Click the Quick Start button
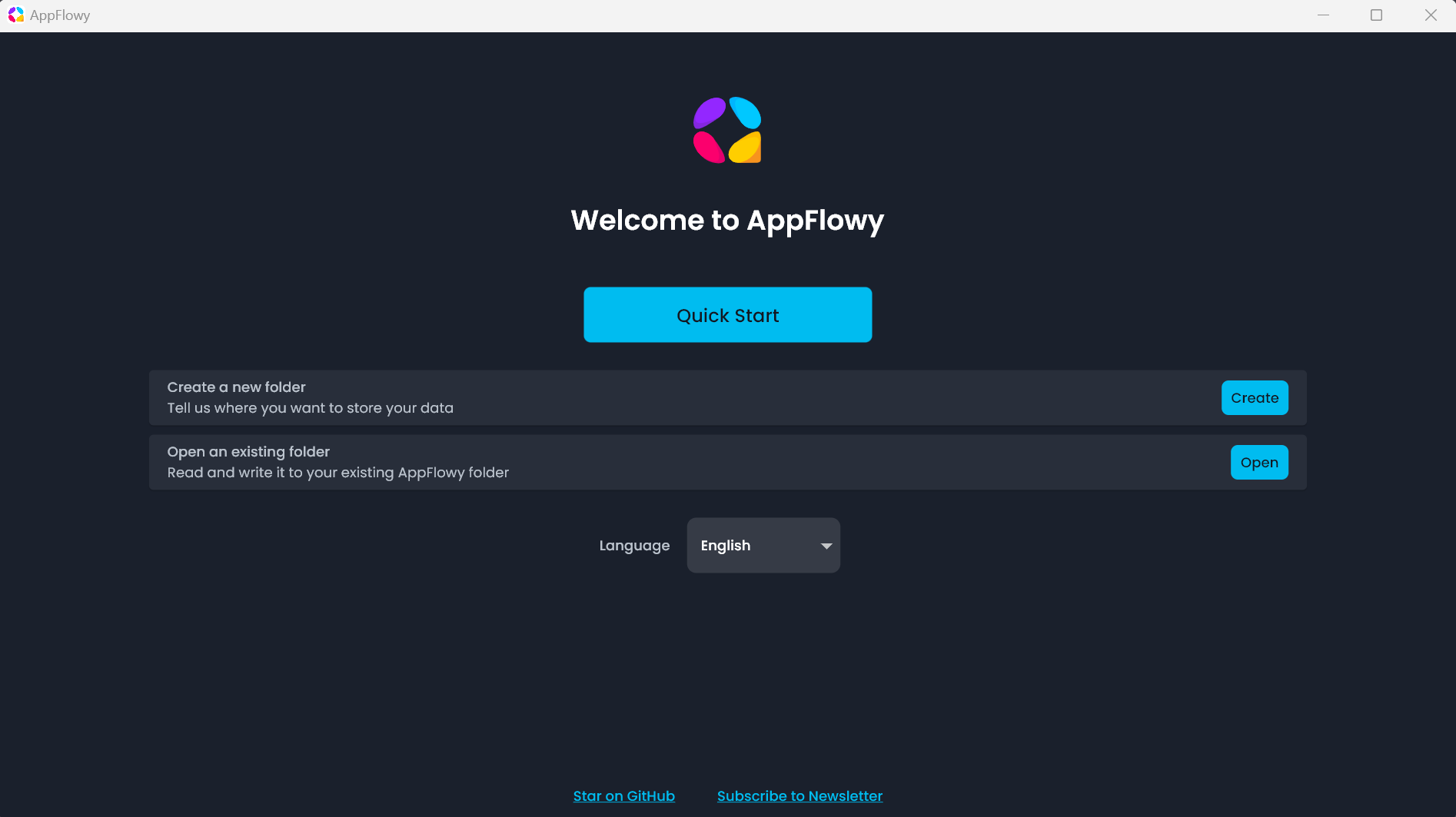The height and width of the screenshot is (817, 1456). click(727, 314)
